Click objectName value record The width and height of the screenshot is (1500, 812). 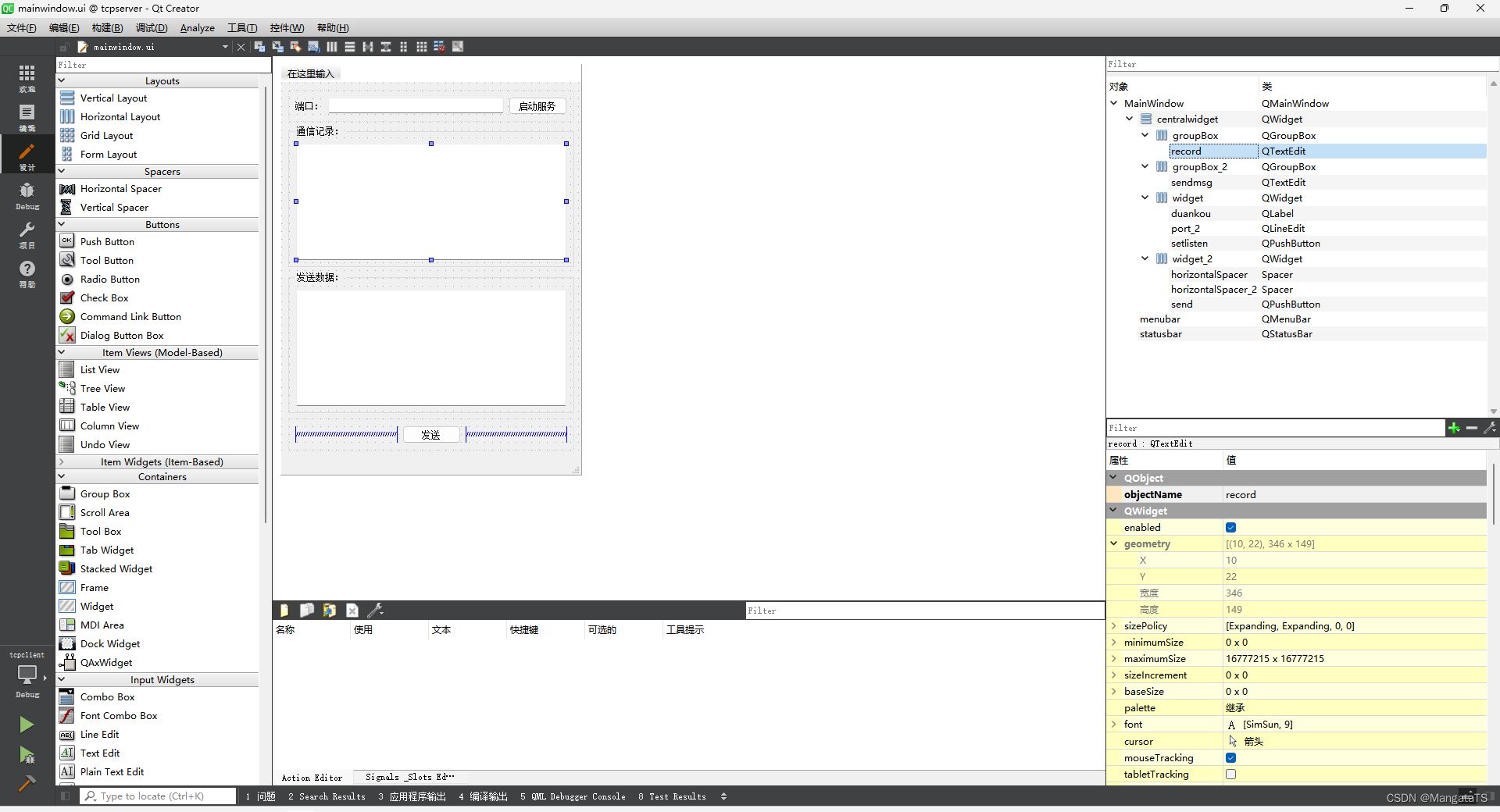click(1354, 494)
